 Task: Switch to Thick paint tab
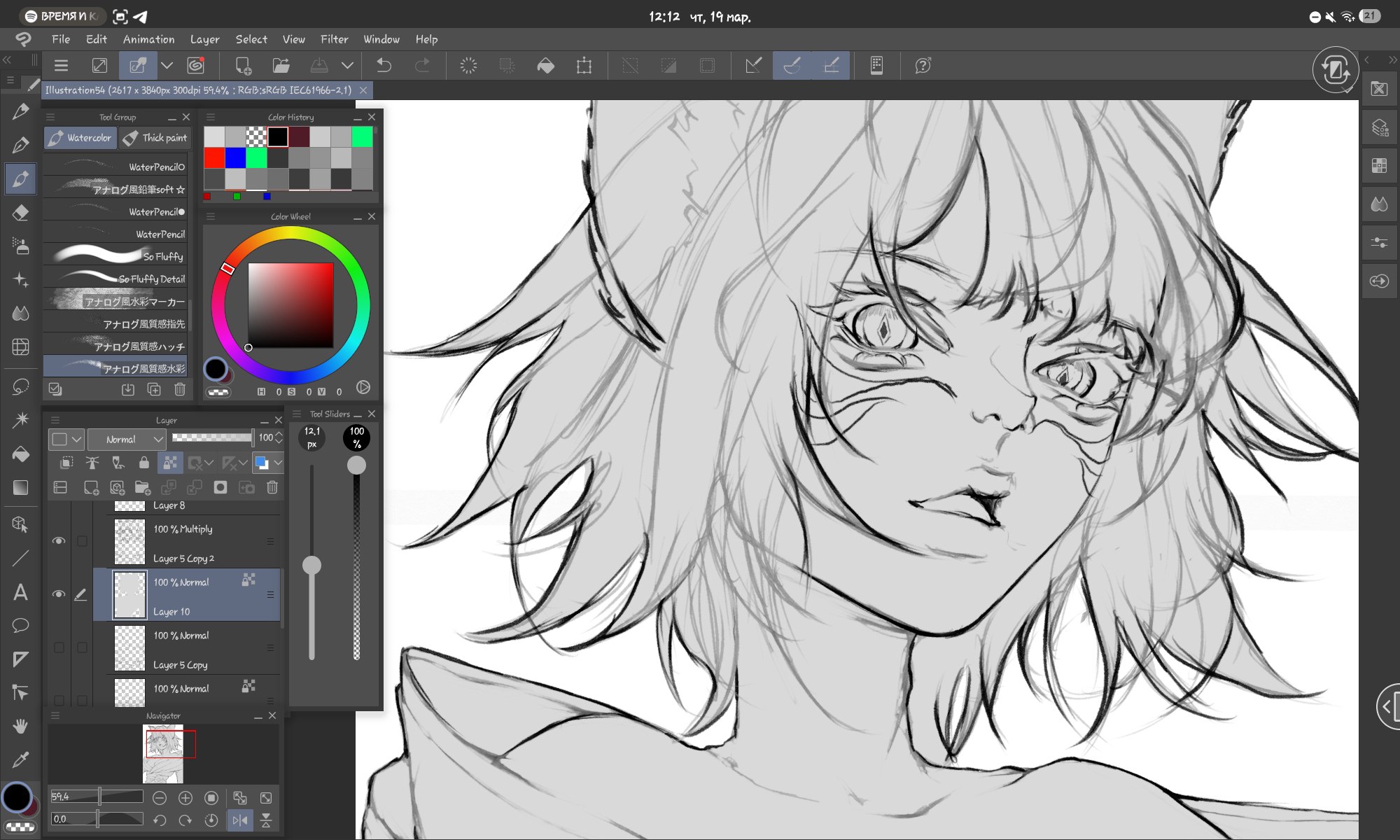point(155,138)
